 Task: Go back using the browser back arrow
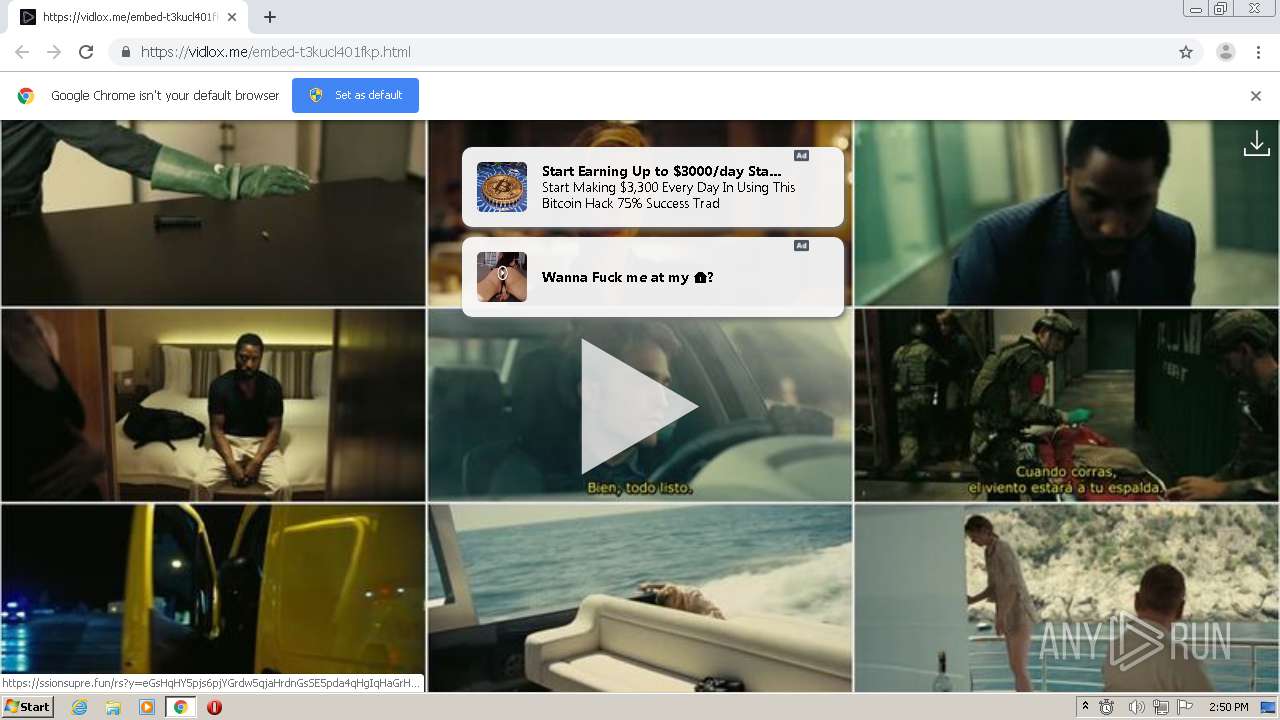click(22, 52)
